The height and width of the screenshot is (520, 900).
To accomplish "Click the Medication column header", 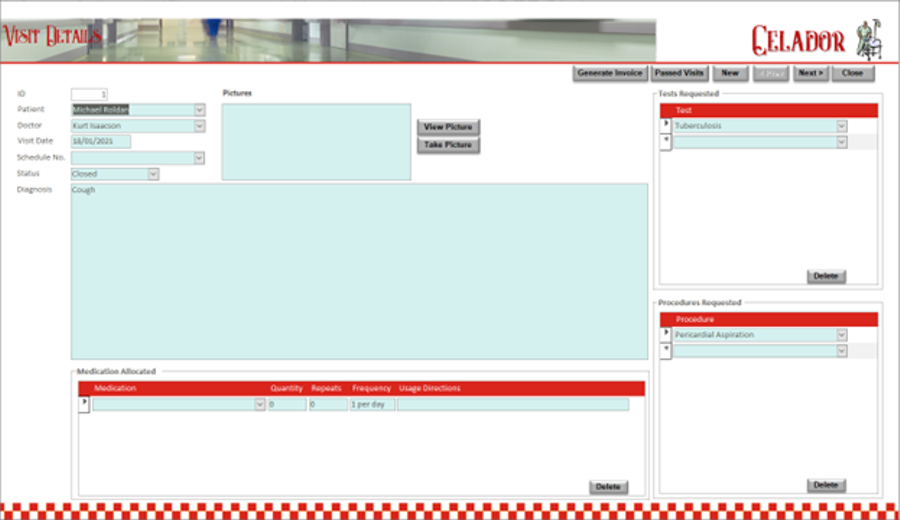I will [x=115, y=388].
